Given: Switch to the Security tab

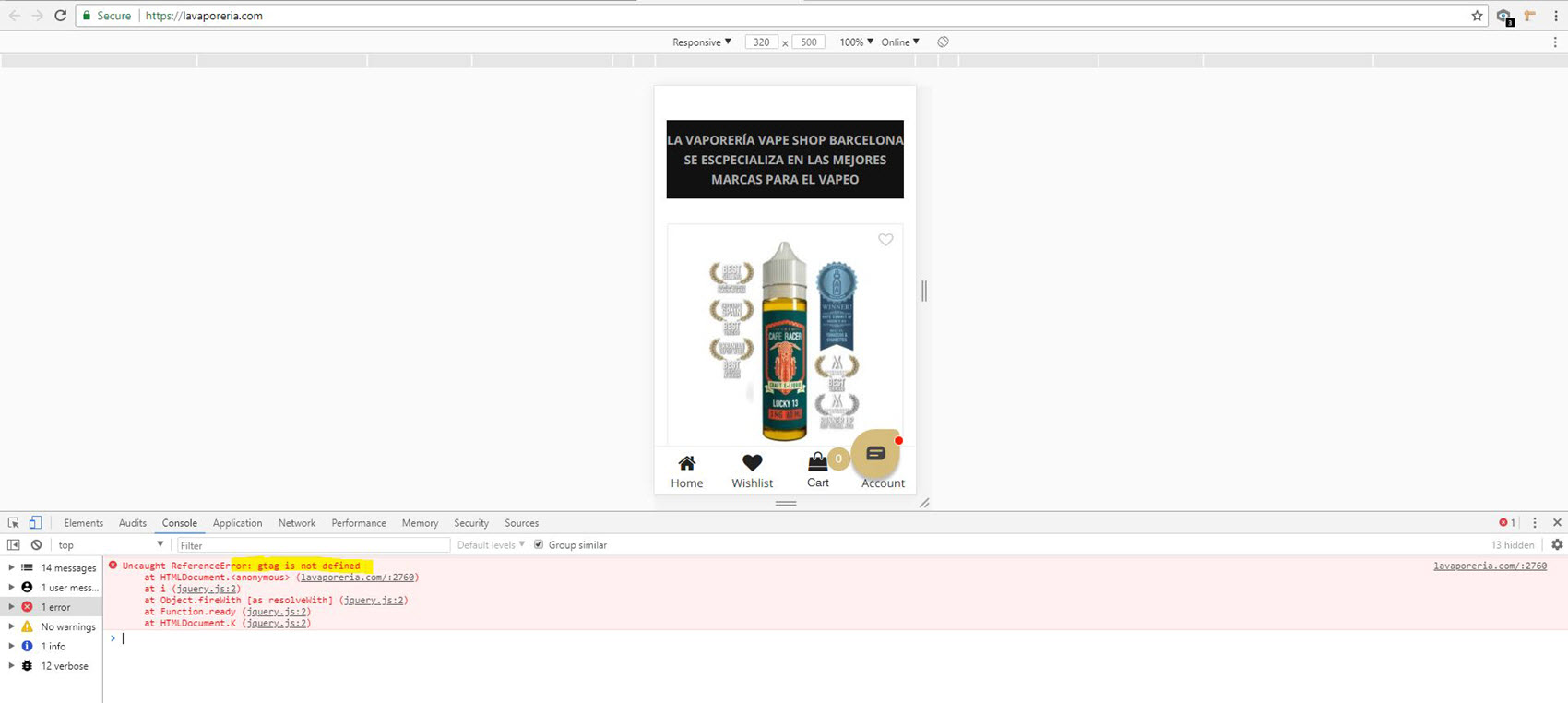Looking at the screenshot, I should point(471,523).
